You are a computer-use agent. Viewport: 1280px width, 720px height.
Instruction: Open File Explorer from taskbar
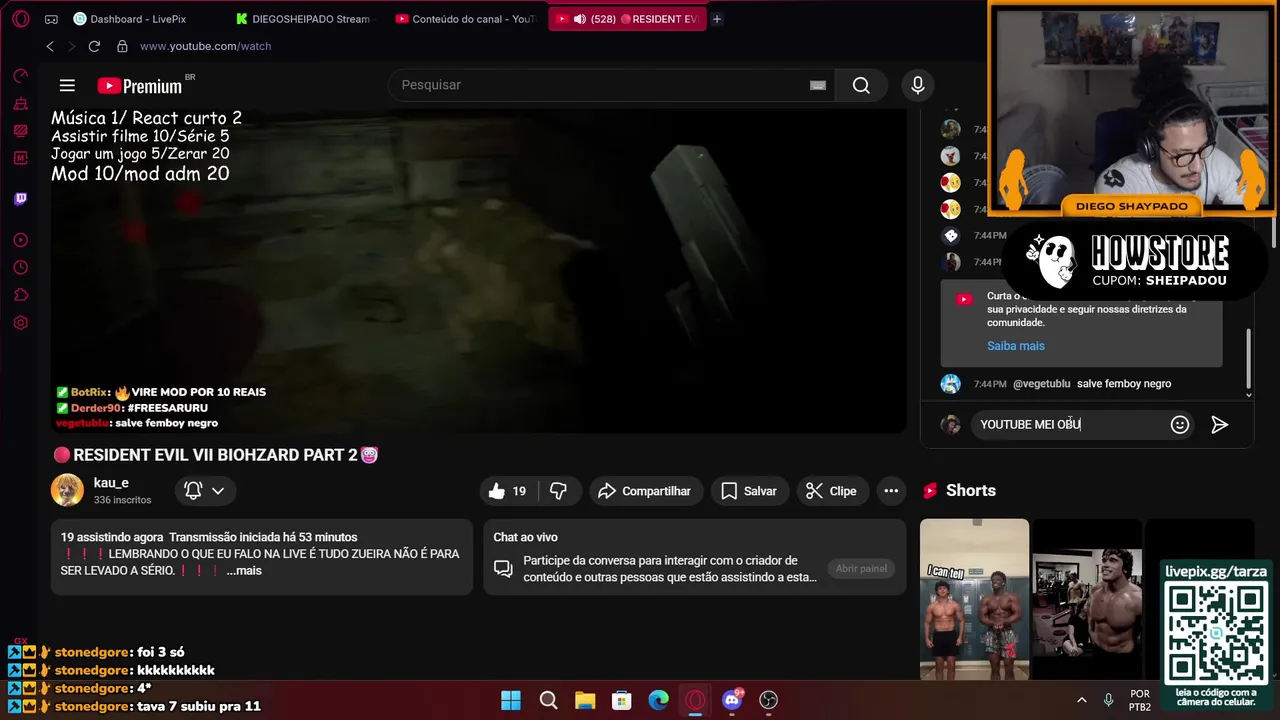click(x=585, y=700)
